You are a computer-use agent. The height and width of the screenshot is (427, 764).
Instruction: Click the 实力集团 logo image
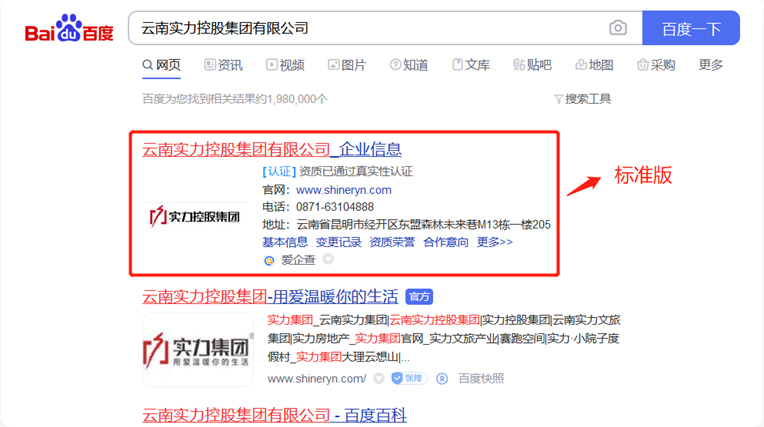tap(197, 350)
